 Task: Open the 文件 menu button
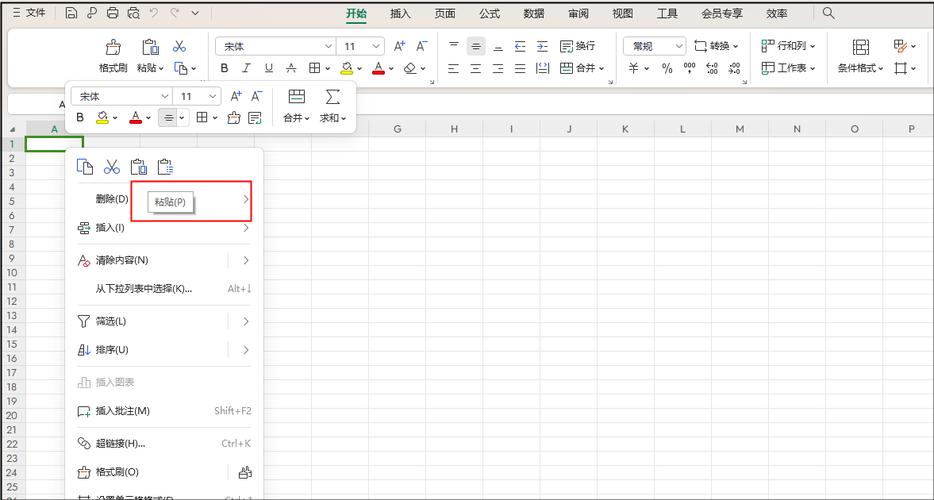[x=29, y=13]
